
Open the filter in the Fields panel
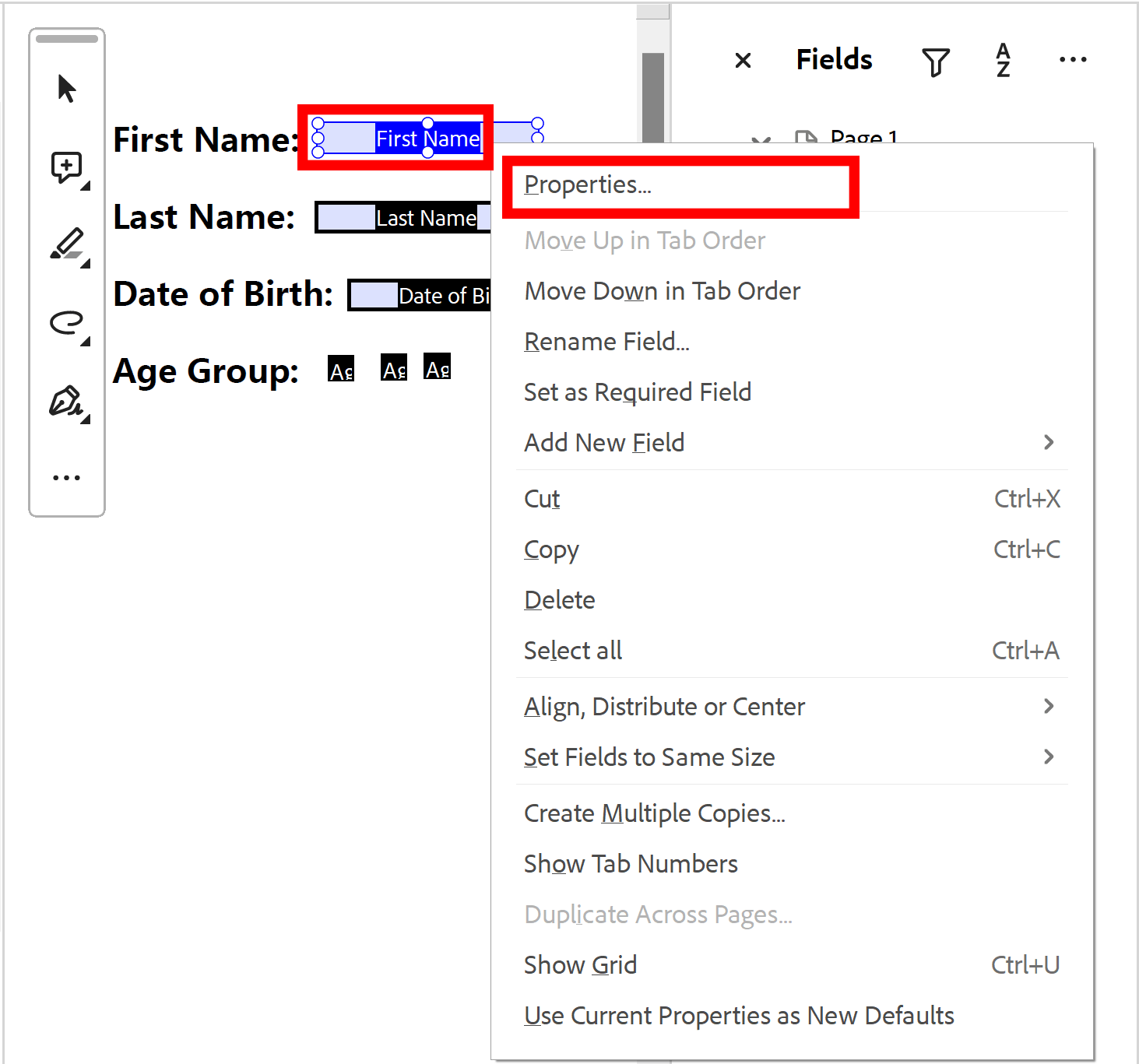pyautogui.click(x=936, y=60)
